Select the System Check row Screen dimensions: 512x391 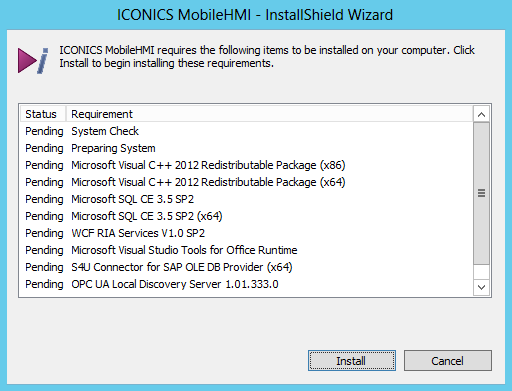(247, 131)
